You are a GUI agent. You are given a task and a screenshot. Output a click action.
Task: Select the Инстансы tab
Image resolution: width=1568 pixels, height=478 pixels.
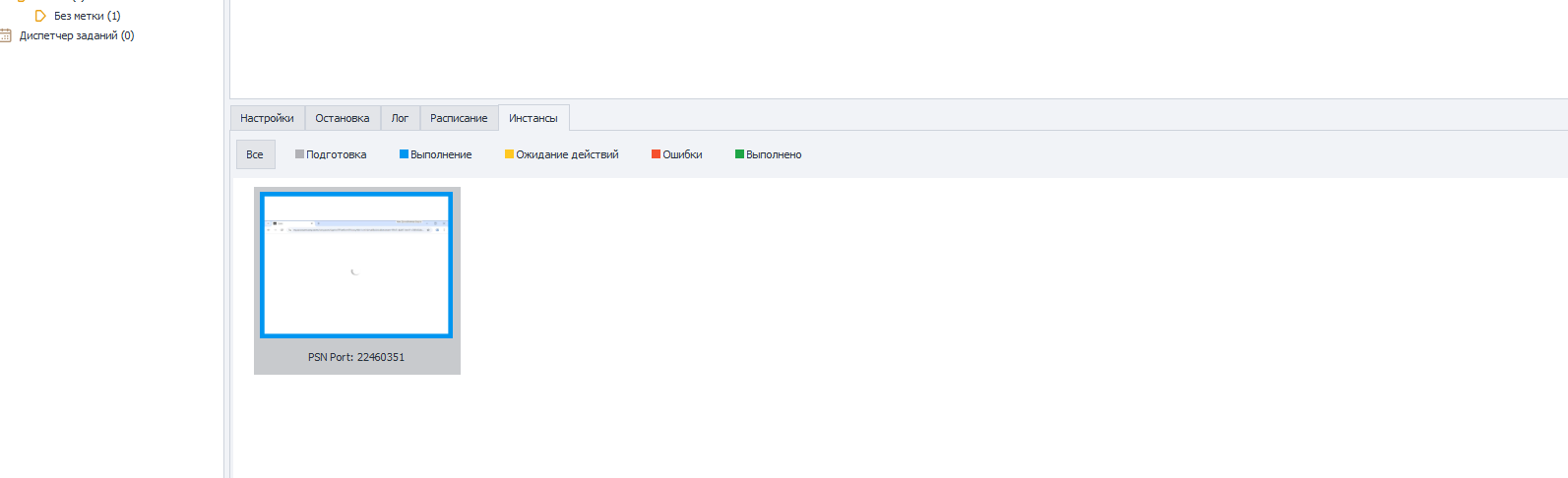[x=533, y=118]
